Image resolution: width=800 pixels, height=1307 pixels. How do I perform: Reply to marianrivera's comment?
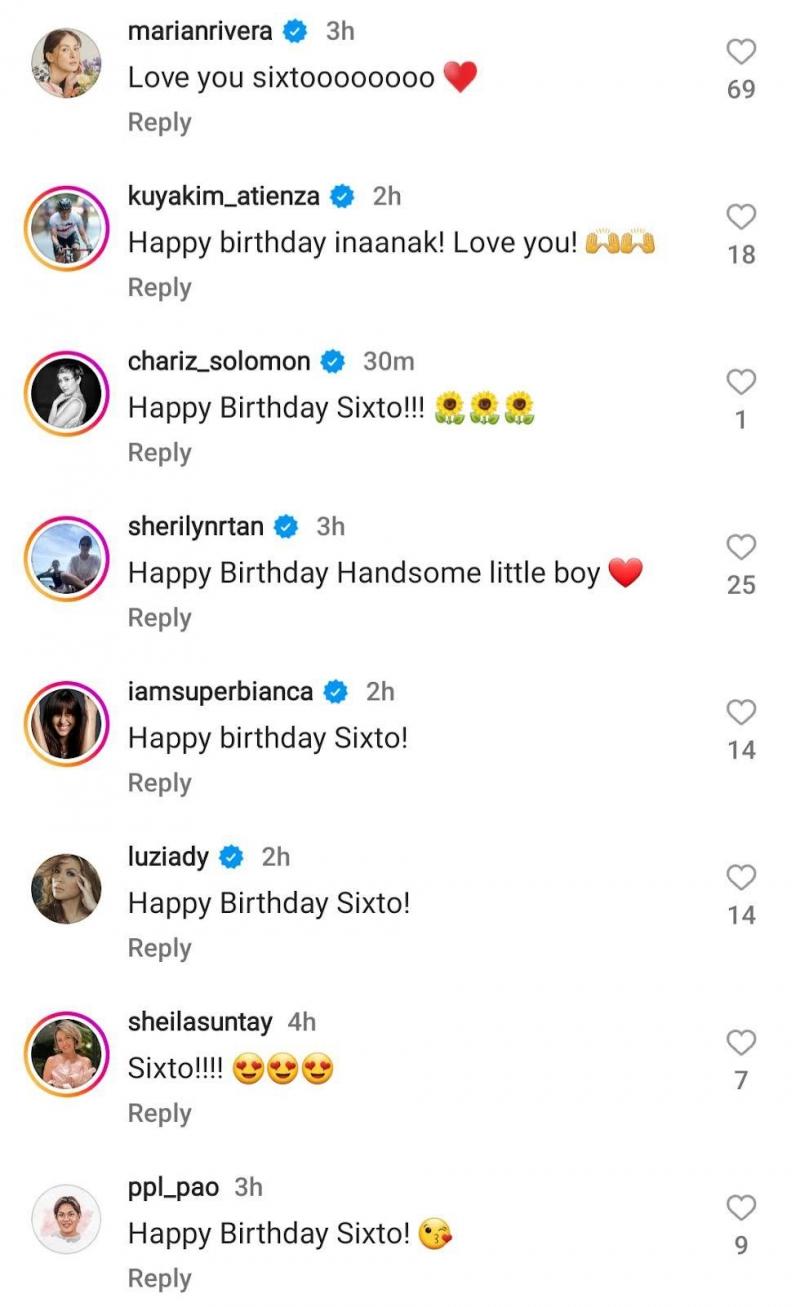point(159,122)
